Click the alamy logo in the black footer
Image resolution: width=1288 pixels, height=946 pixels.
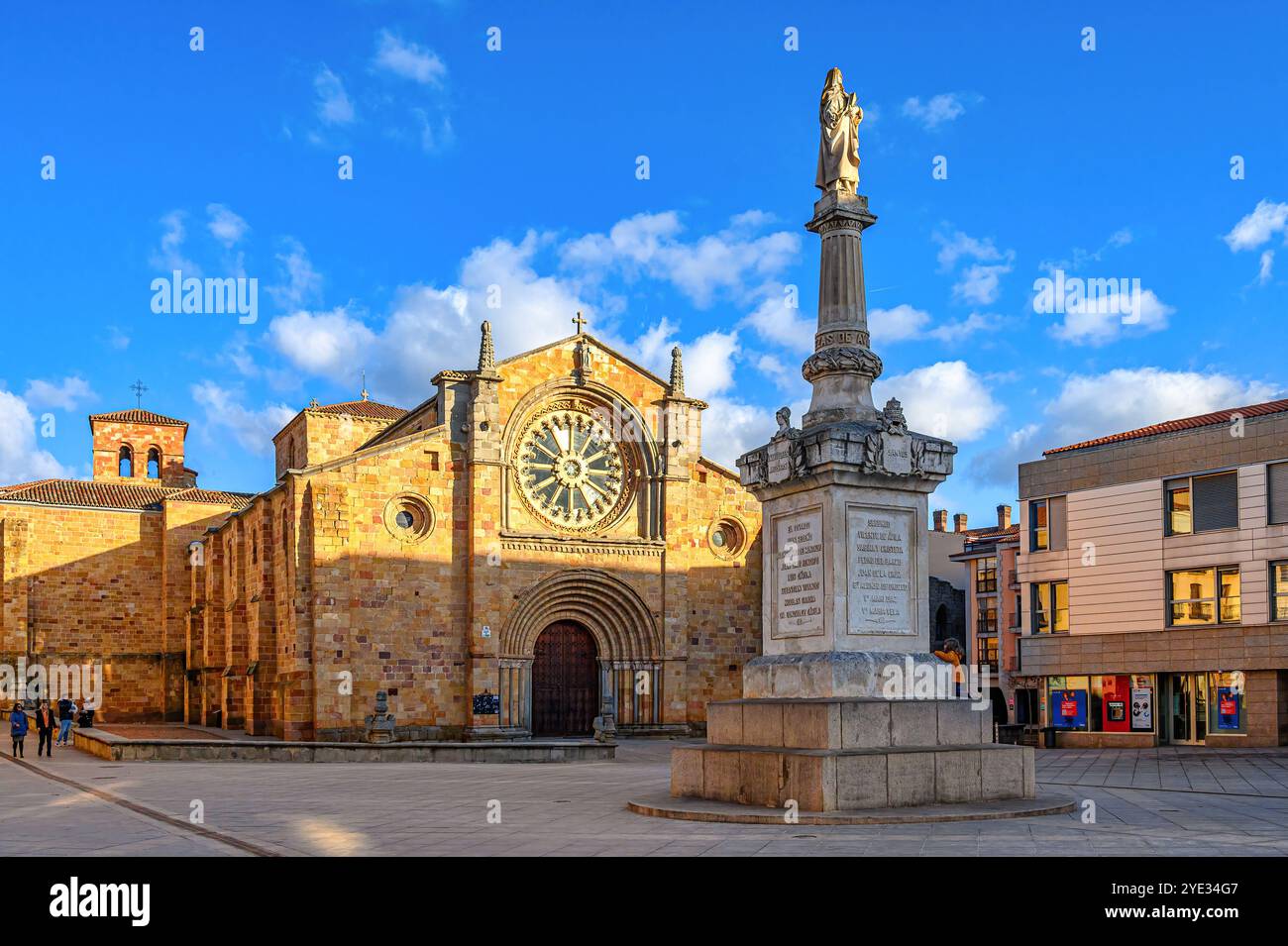[x=100, y=901]
